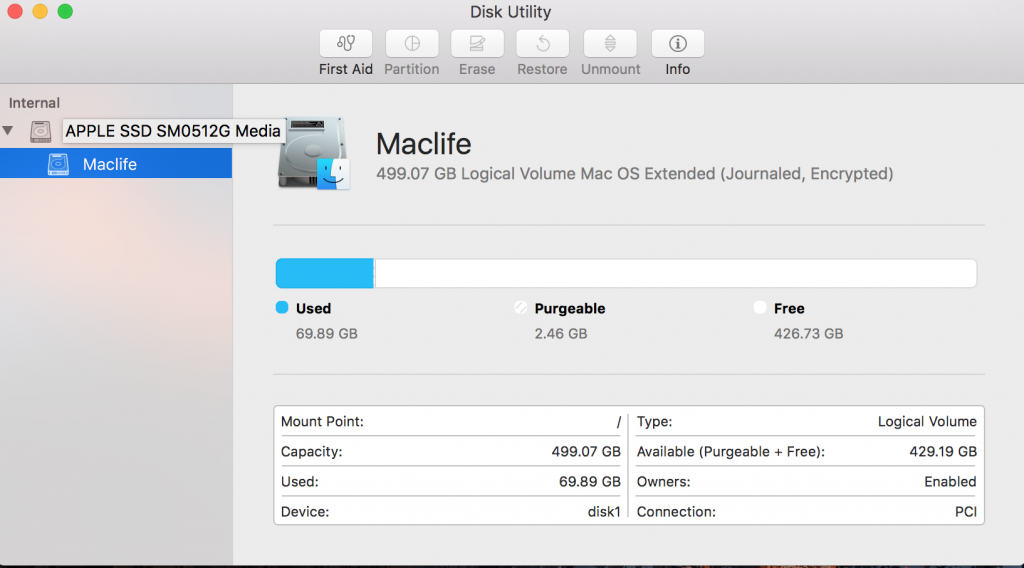The height and width of the screenshot is (568, 1024).
Task: Click the 2.46 GB purgeable value
Action: click(560, 334)
